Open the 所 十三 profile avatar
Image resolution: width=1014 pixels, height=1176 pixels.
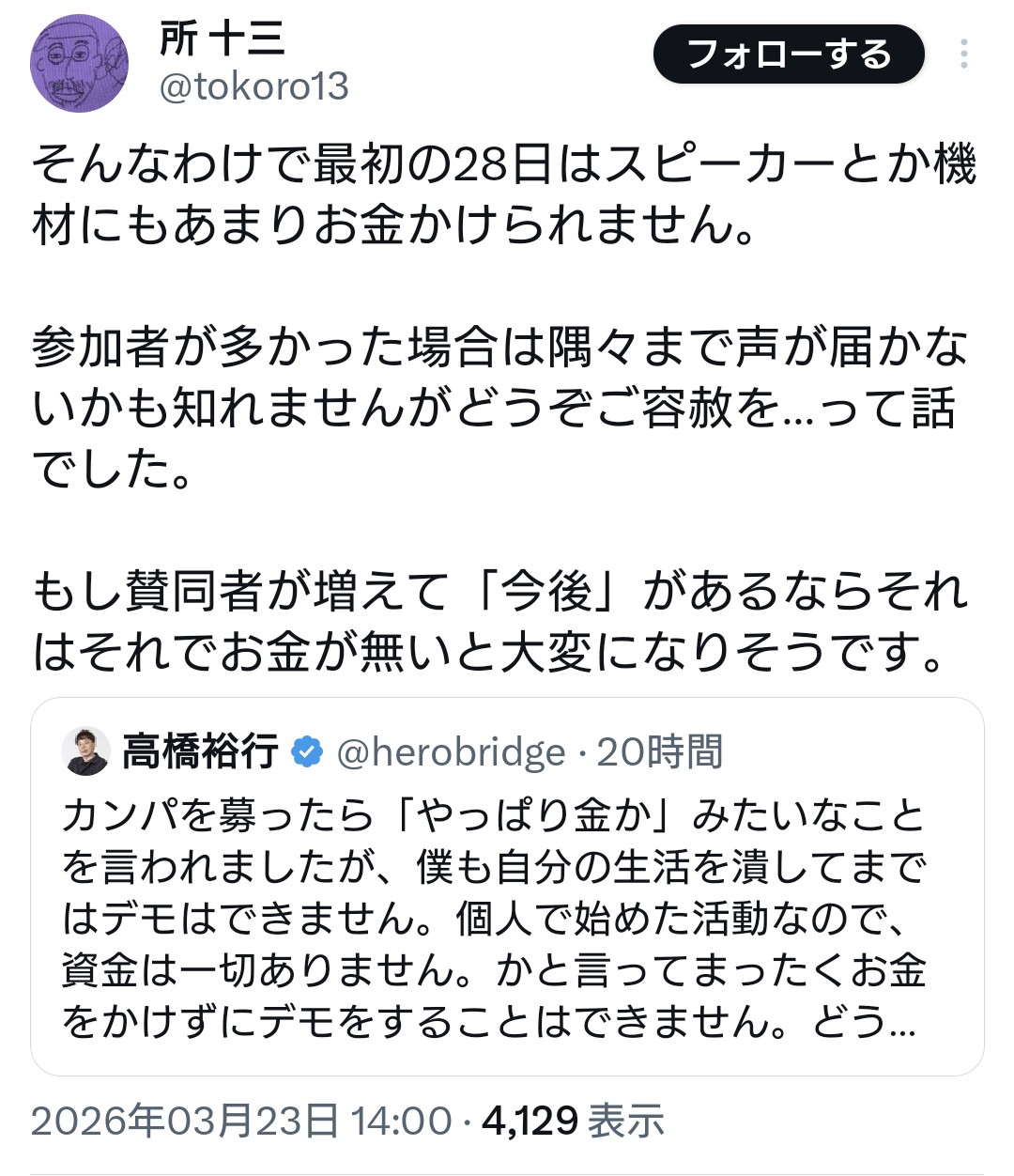click(81, 65)
